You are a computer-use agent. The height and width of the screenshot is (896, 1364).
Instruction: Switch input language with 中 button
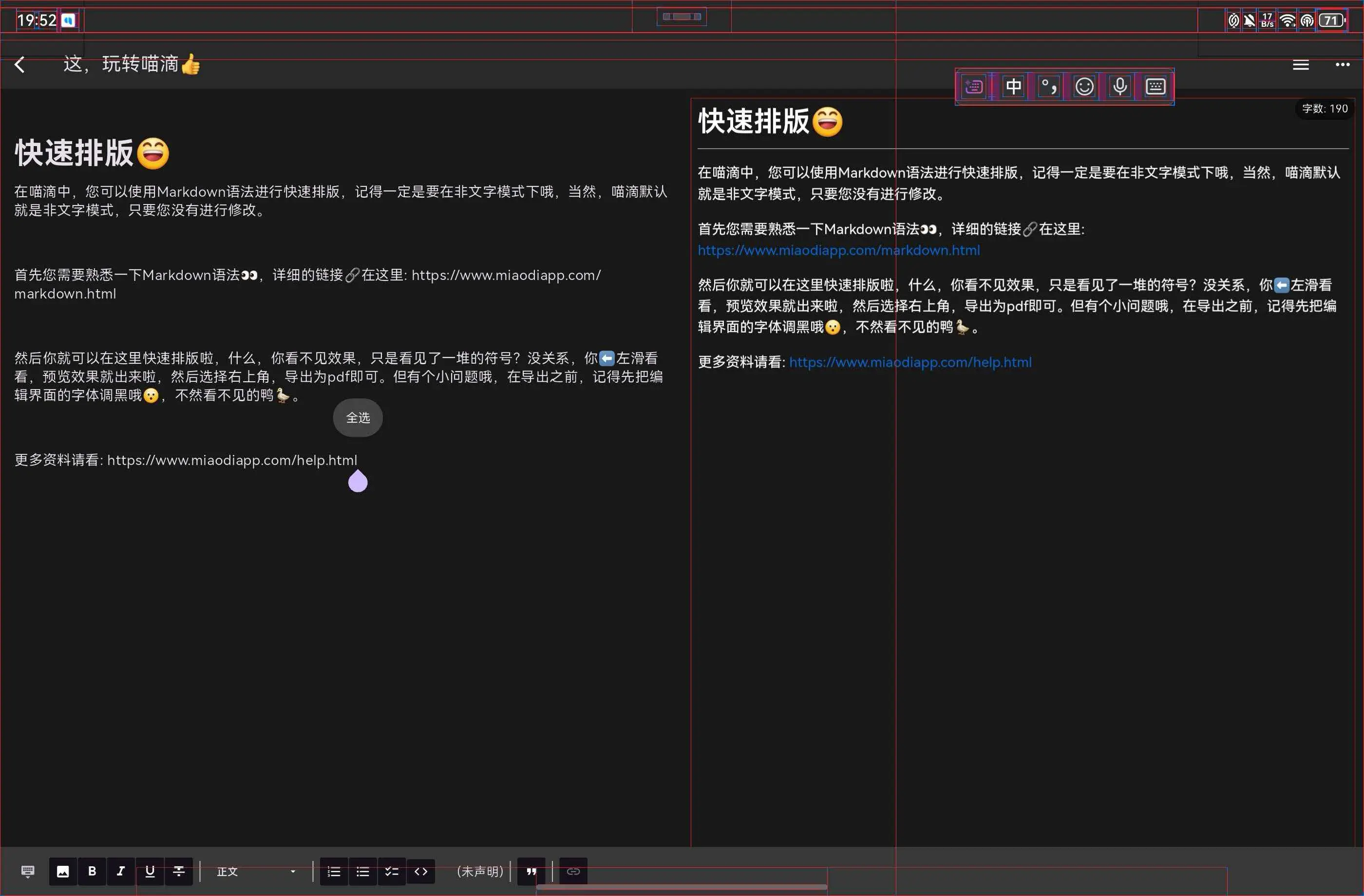[1013, 87]
